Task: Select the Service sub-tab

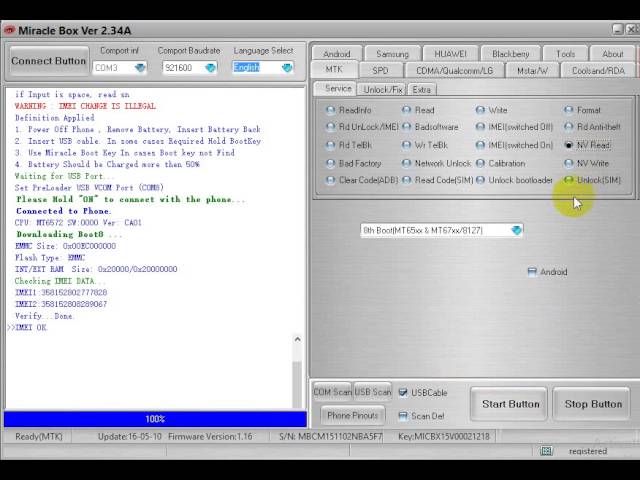Action: click(x=336, y=89)
